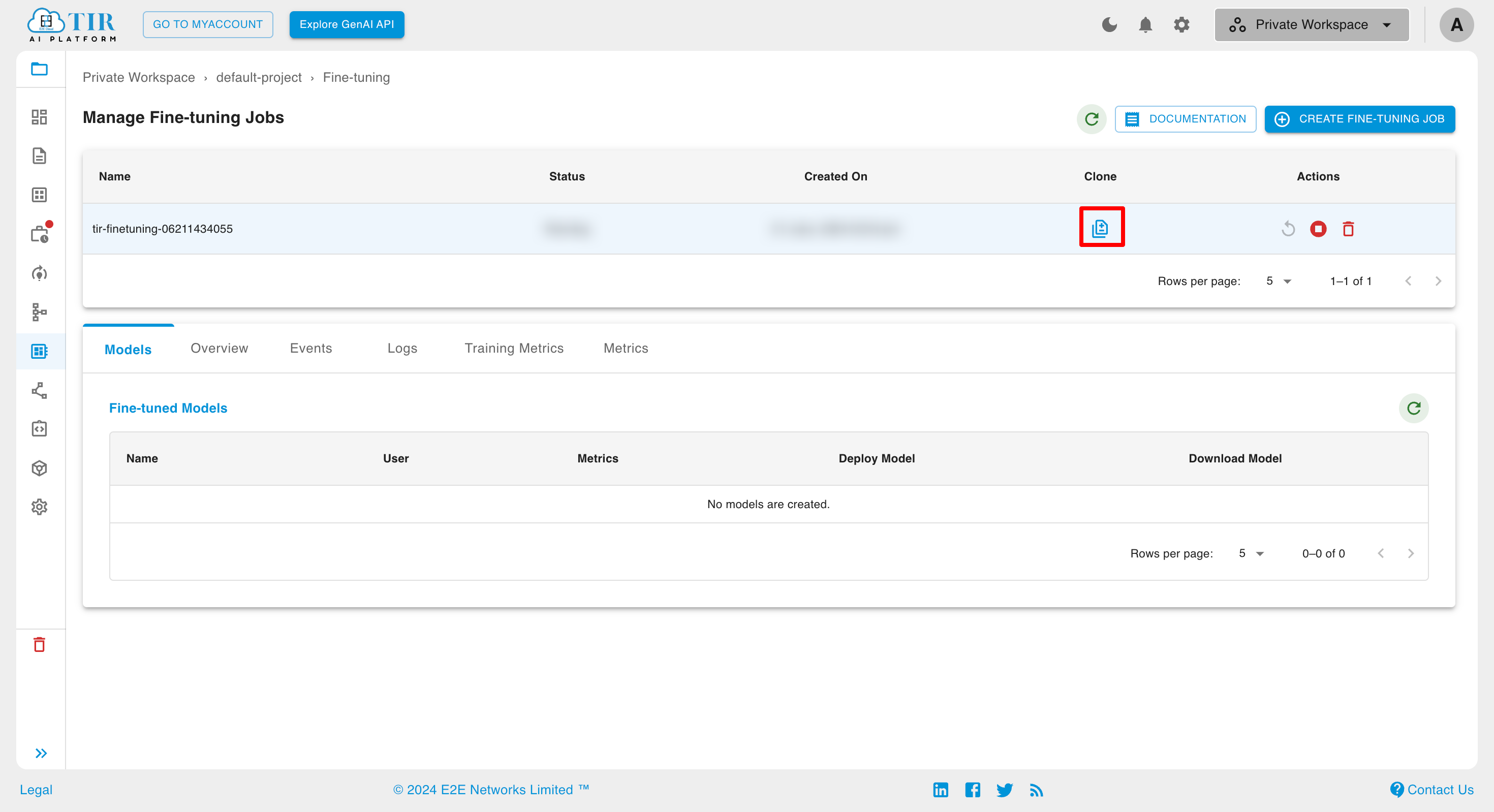
Task: Select the Events tab
Action: [x=311, y=348]
